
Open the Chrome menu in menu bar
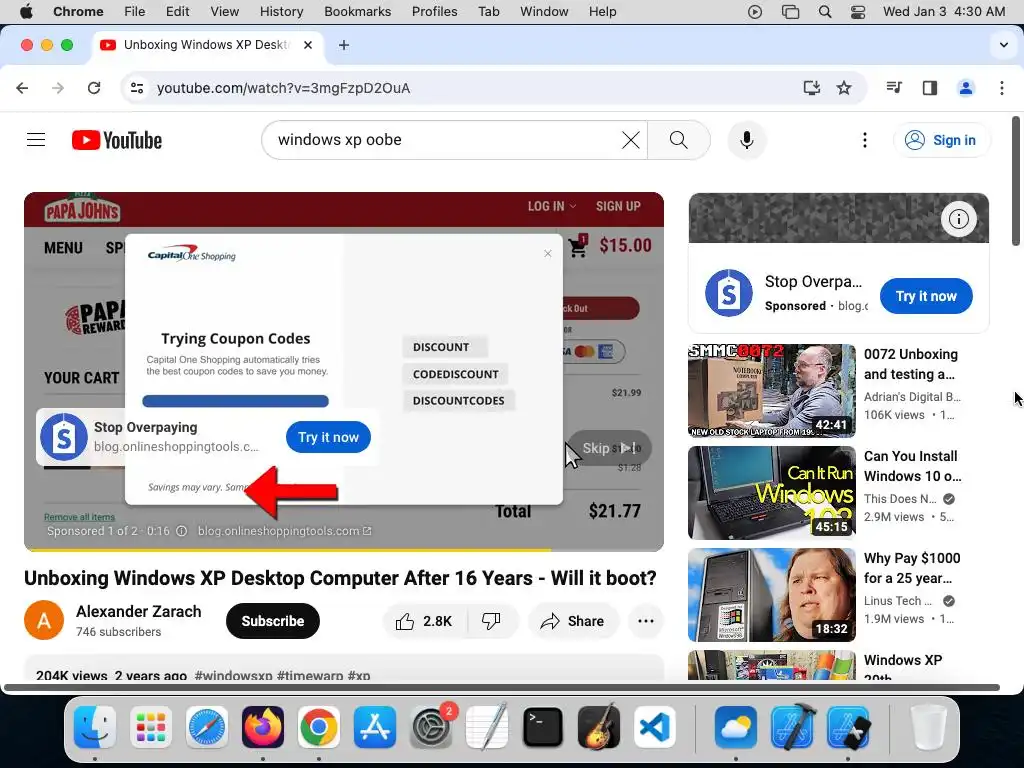pyautogui.click(x=78, y=11)
